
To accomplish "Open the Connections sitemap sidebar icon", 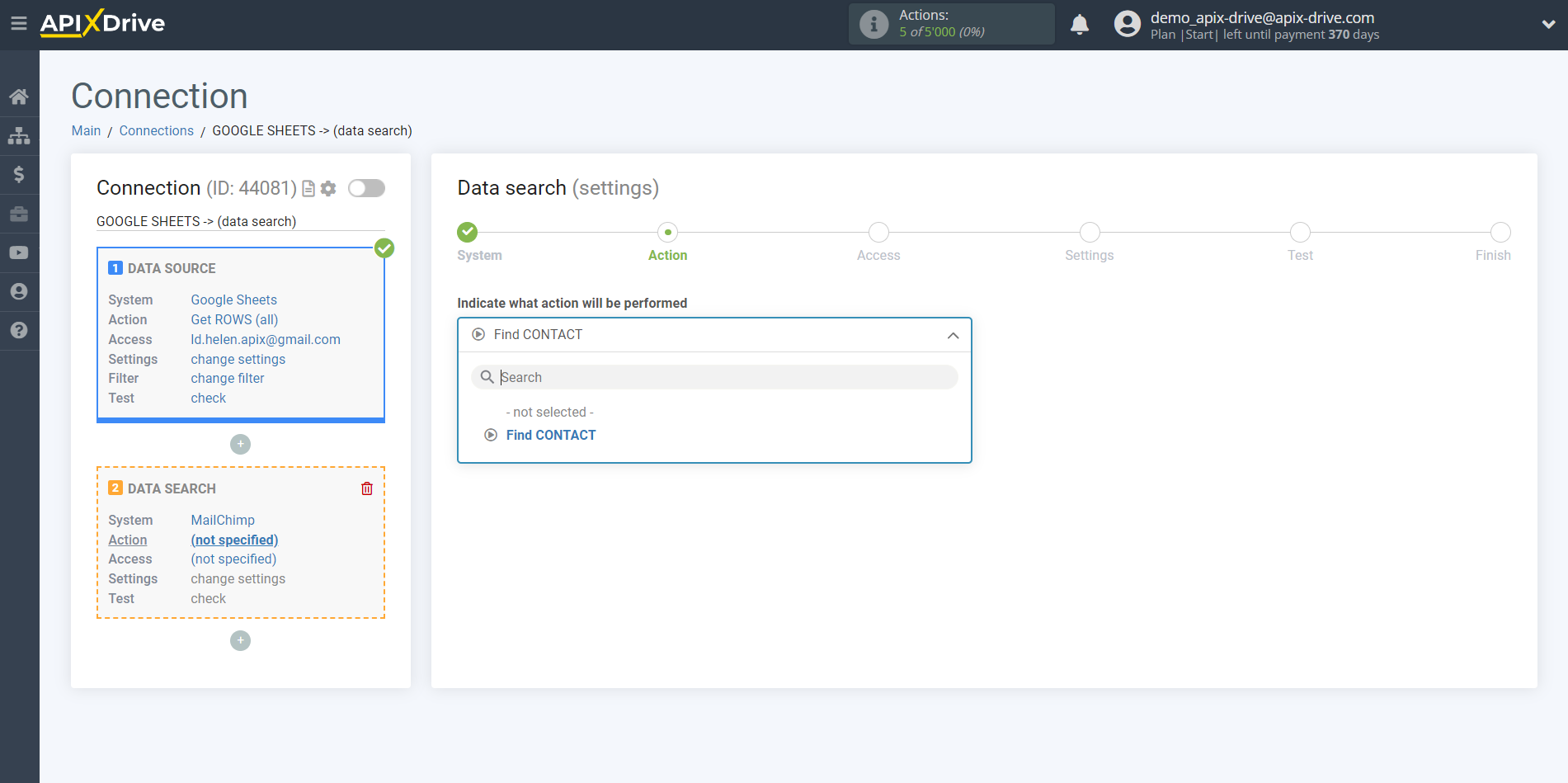I will 19,135.
